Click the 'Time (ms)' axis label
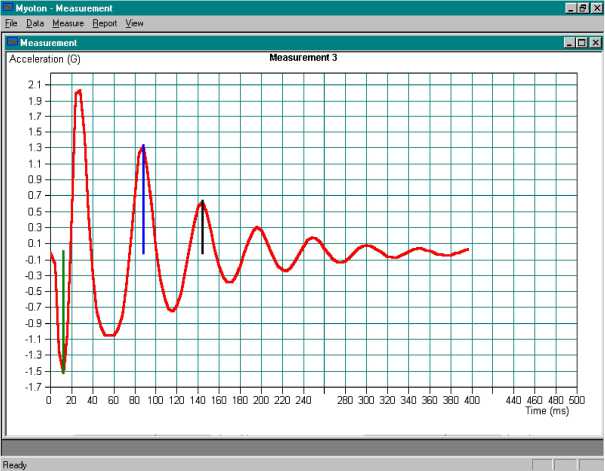 tap(550, 410)
